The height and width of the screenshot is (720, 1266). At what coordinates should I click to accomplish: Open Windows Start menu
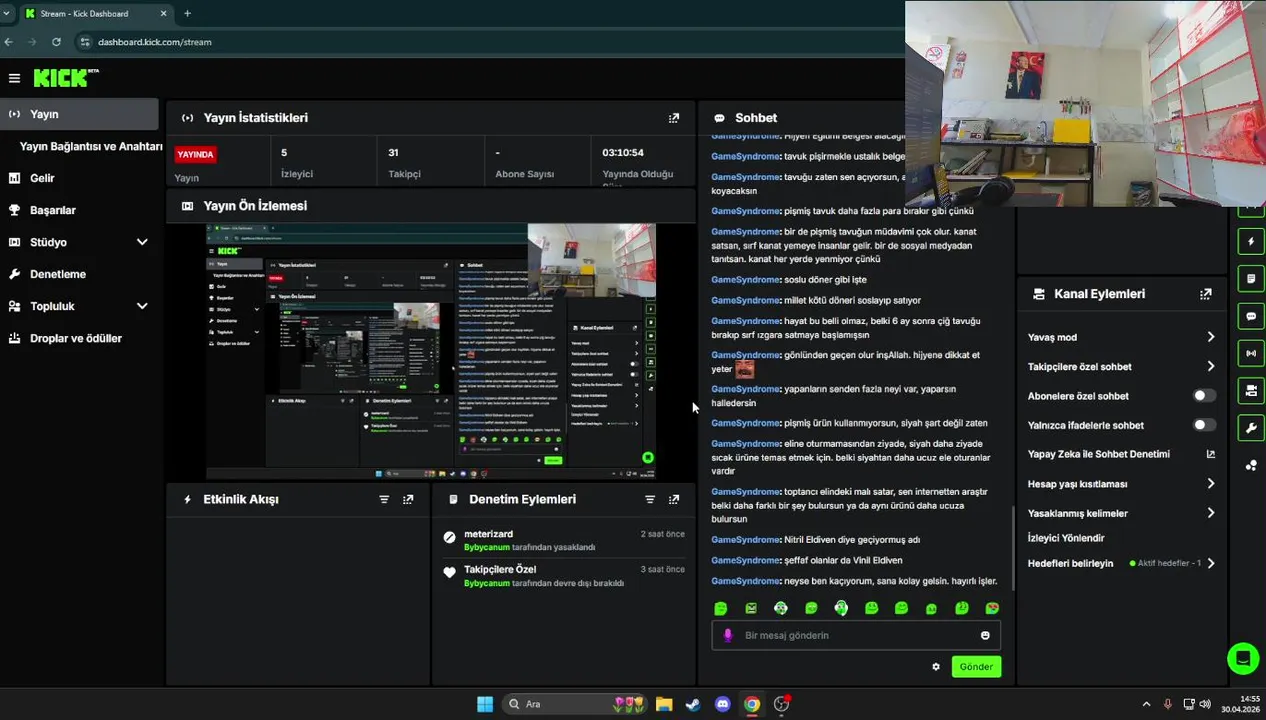pyautogui.click(x=485, y=704)
